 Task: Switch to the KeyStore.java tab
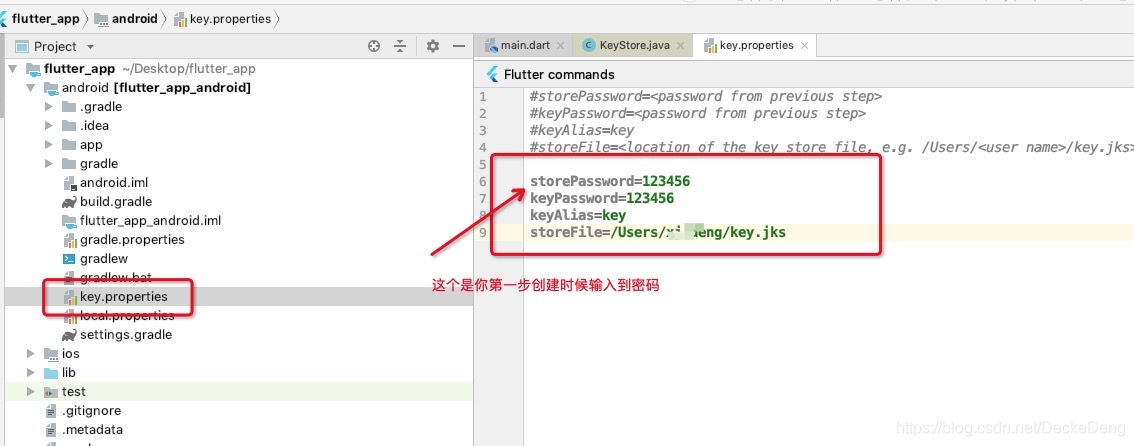[x=635, y=45]
